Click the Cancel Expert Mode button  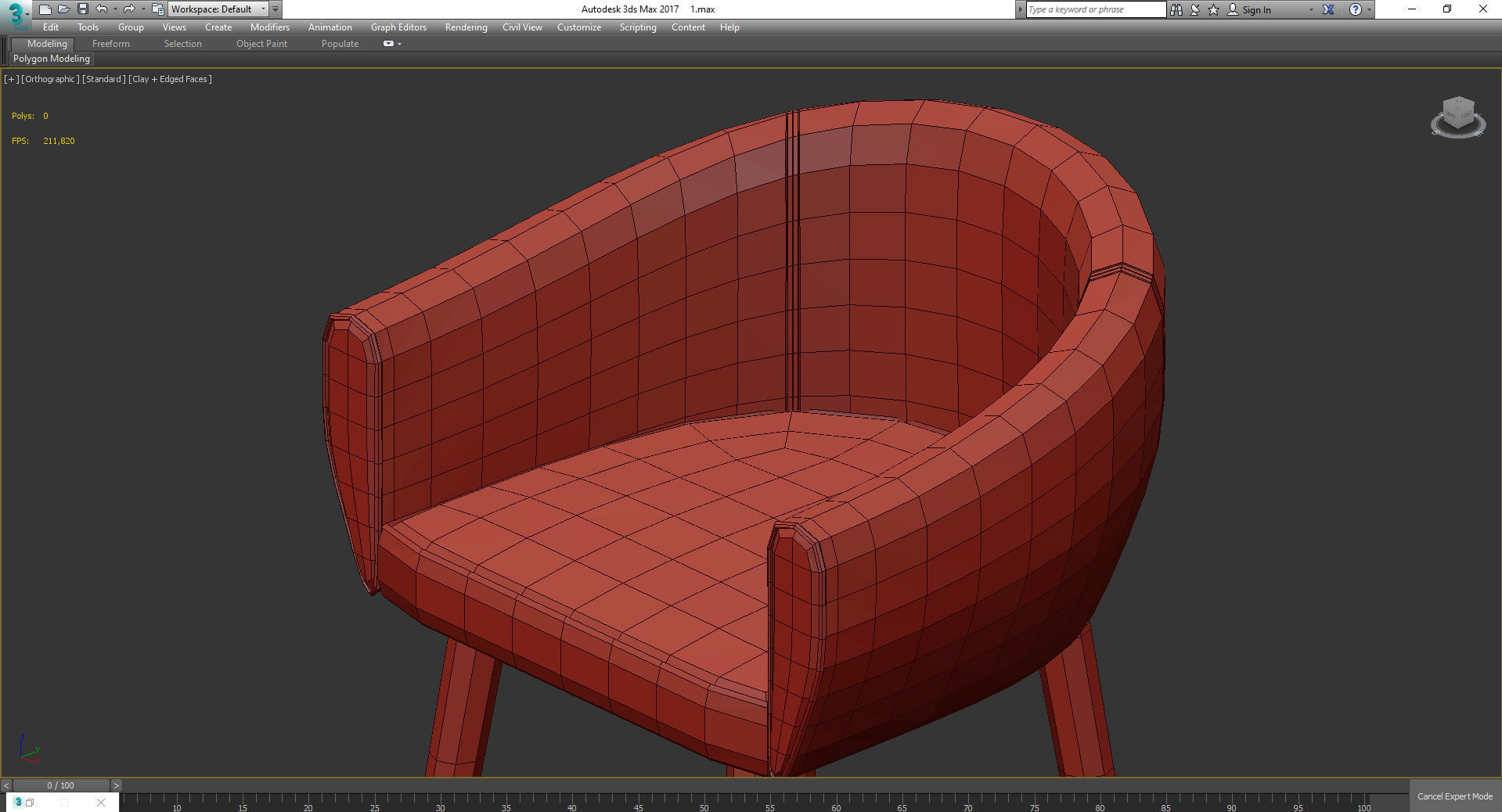(x=1455, y=796)
